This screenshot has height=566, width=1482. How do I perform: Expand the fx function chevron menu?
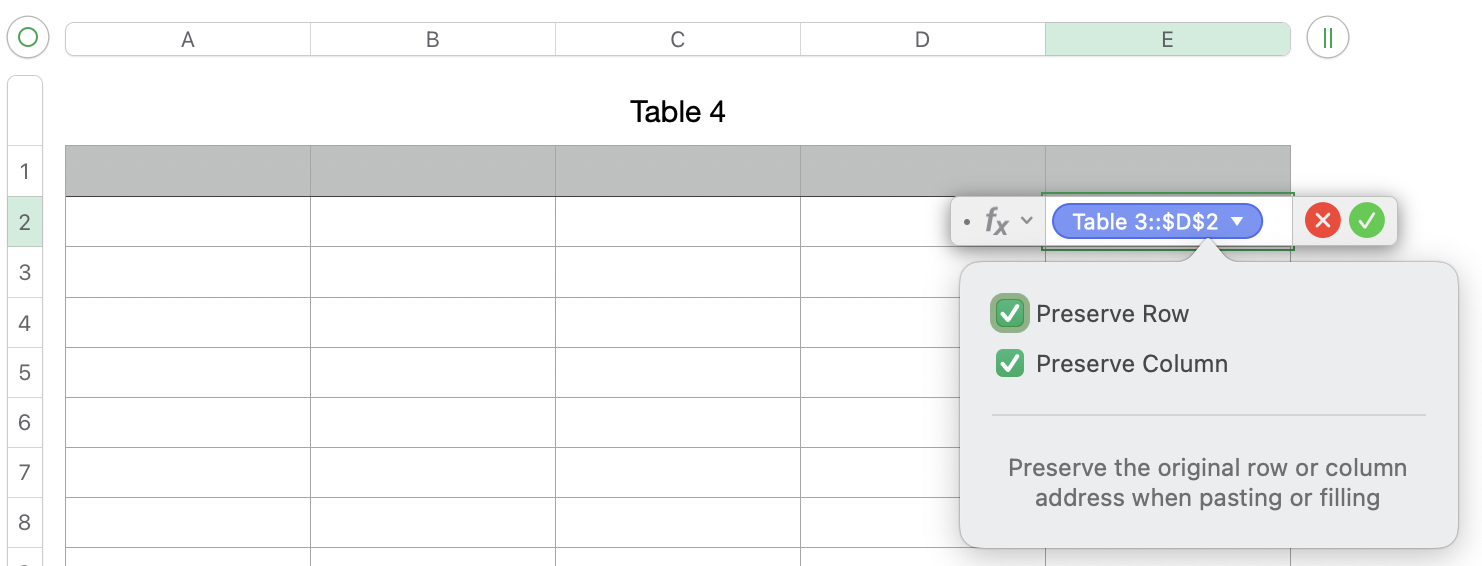tap(1026, 221)
